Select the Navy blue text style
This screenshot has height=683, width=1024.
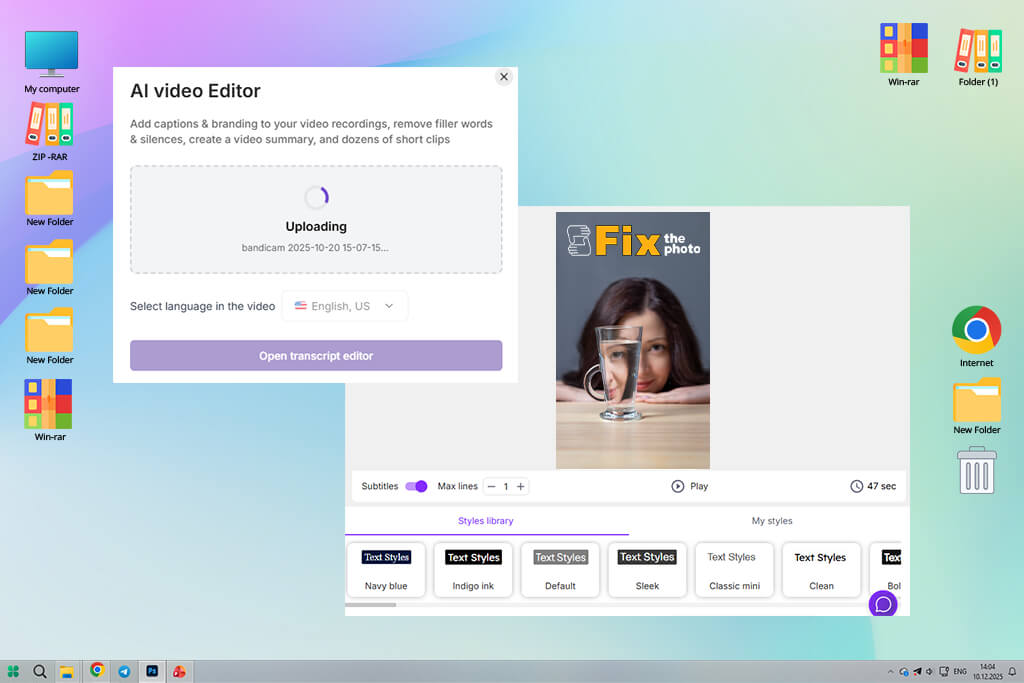386,570
